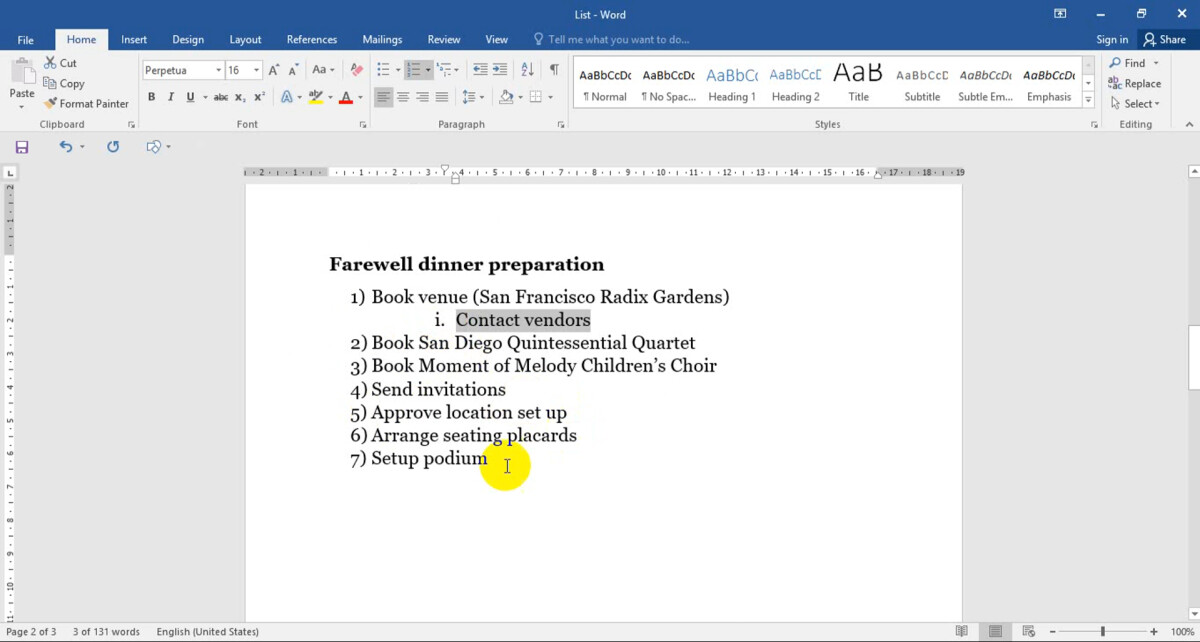Open the font name dropdown showing Perpetua

(x=218, y=70)
